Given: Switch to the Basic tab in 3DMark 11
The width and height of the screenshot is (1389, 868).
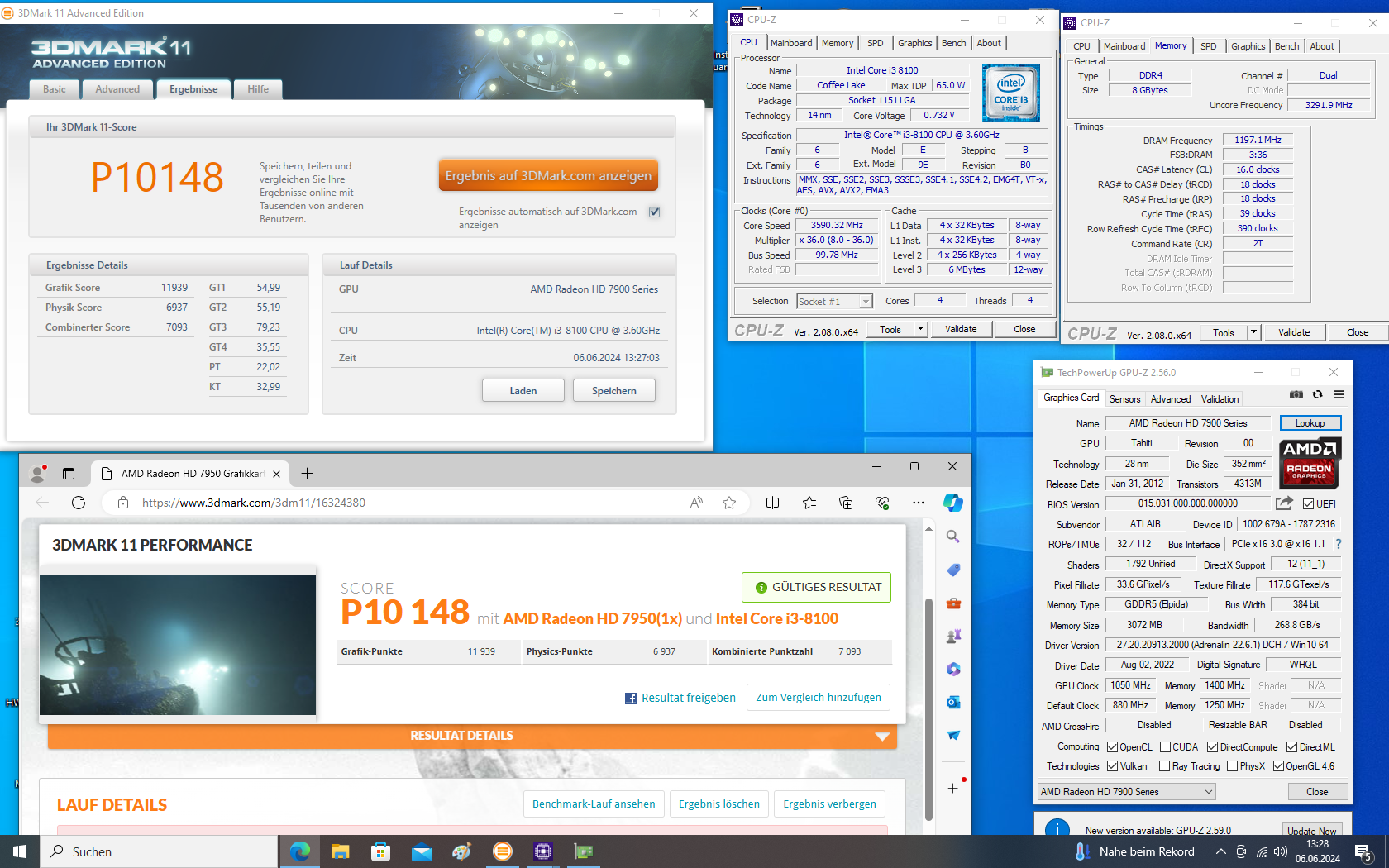Looking at the screenshot, I should 55,89.
